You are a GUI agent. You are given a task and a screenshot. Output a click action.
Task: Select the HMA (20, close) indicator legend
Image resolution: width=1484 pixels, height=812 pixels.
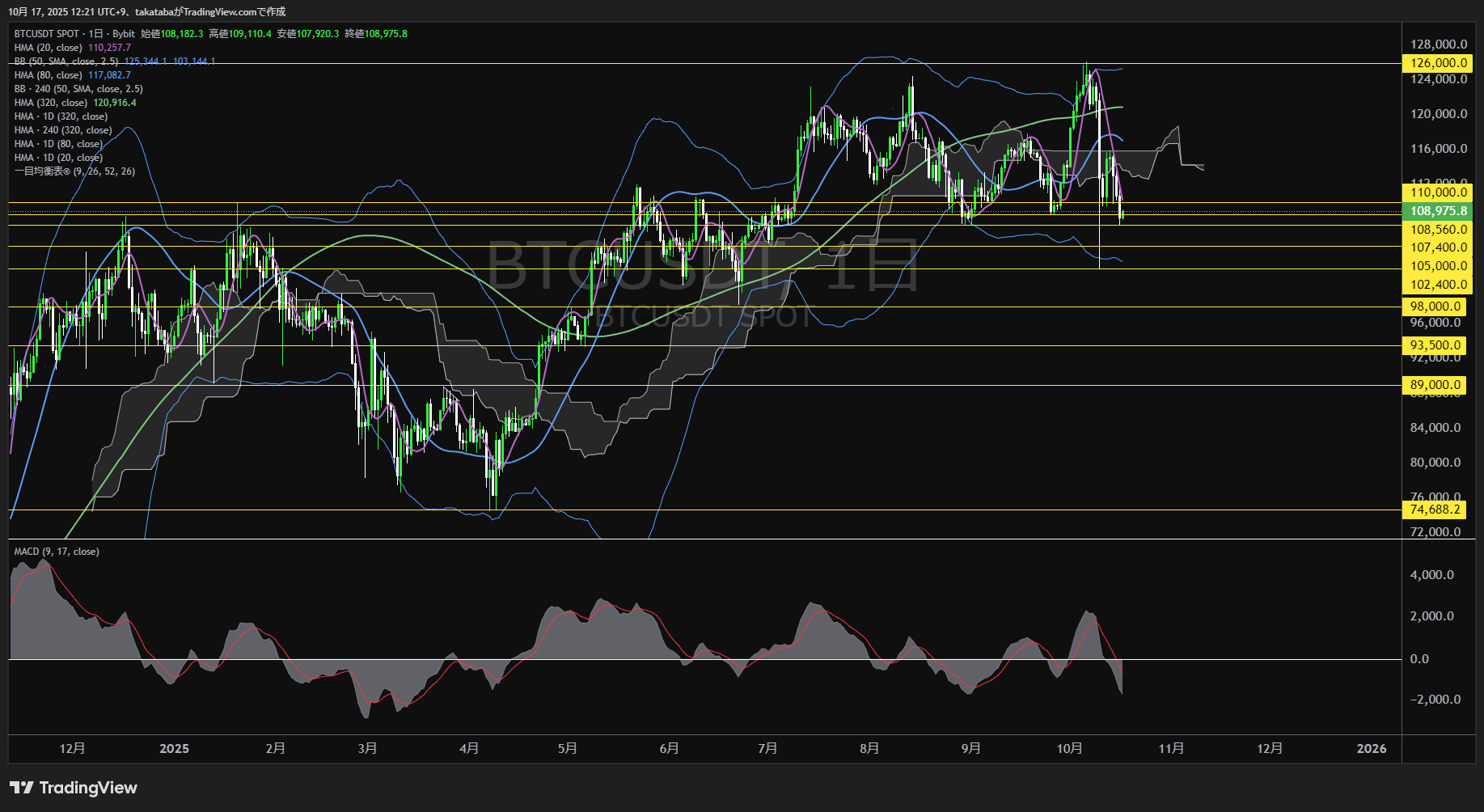pos(49,48)
